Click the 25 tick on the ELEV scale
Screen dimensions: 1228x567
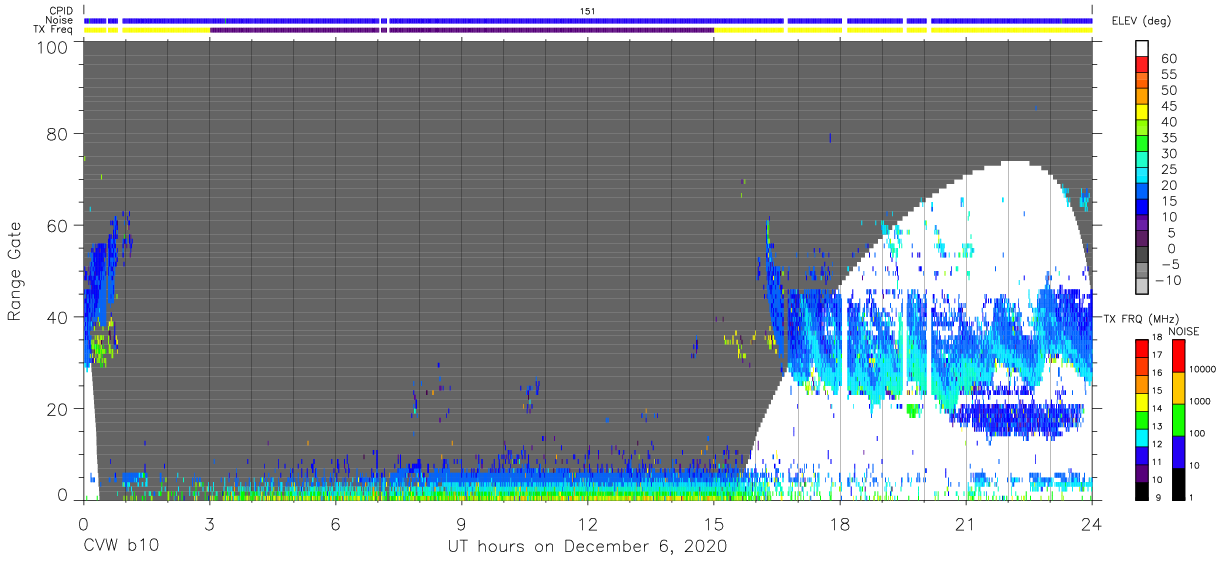1168,169
